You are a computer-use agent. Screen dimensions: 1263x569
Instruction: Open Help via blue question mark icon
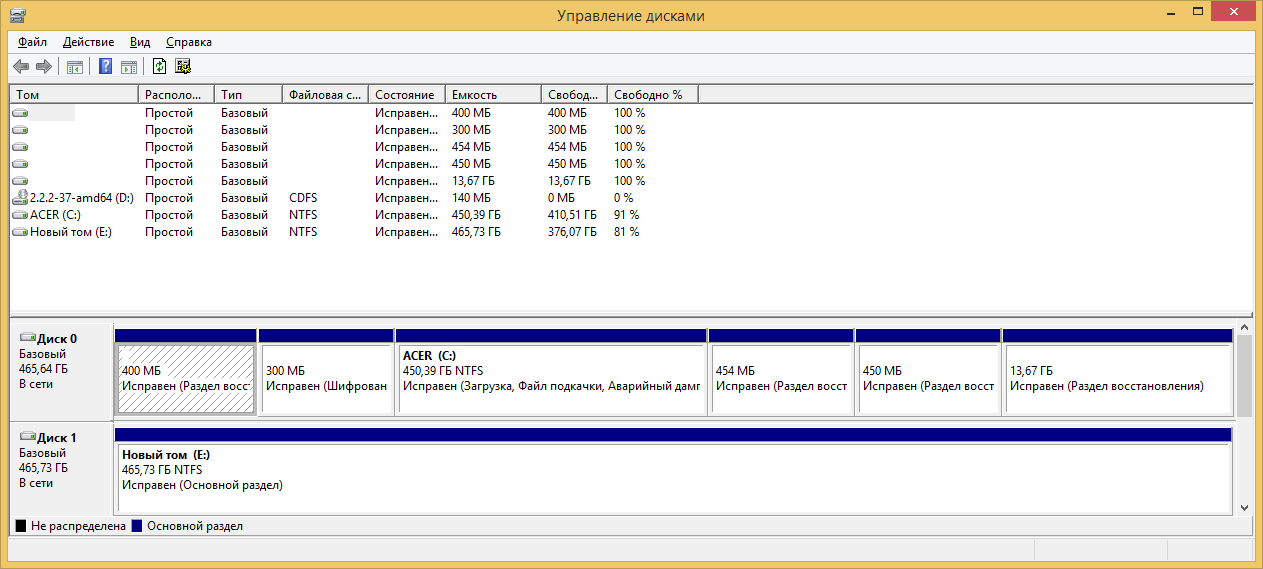click(x=105, y=67)
